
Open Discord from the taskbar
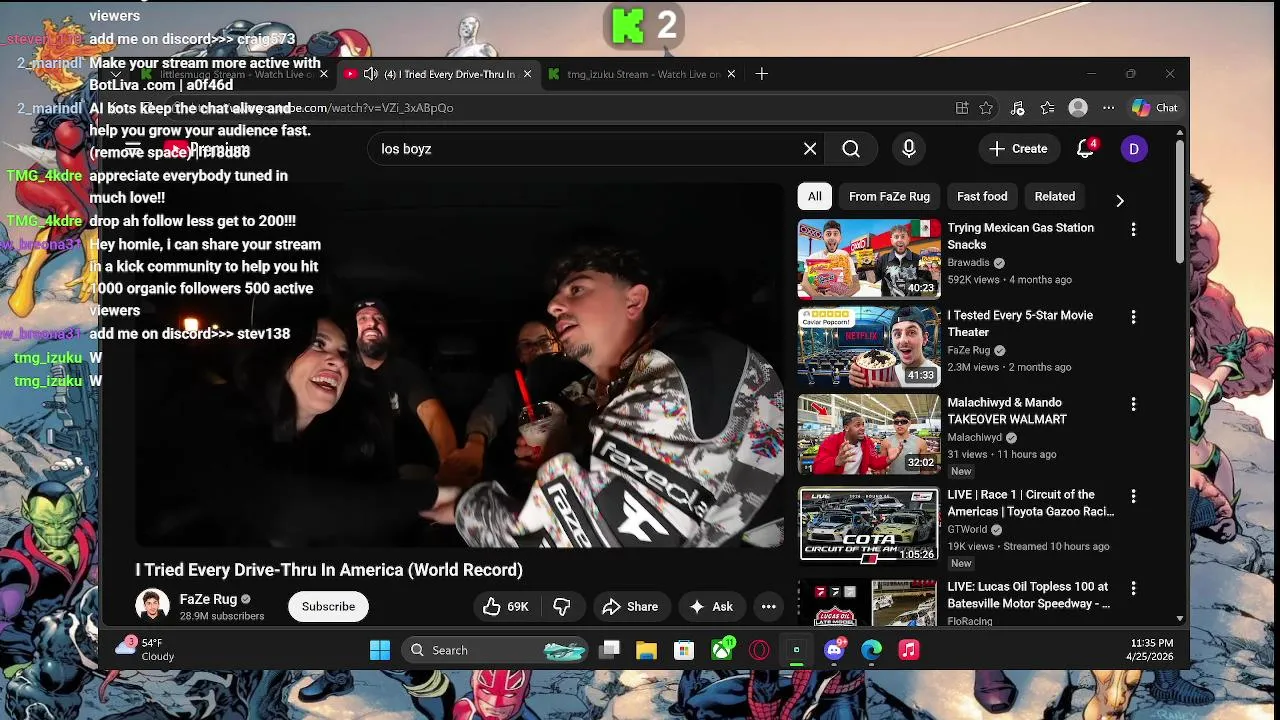pyautogui.click(x=834, y=650)
